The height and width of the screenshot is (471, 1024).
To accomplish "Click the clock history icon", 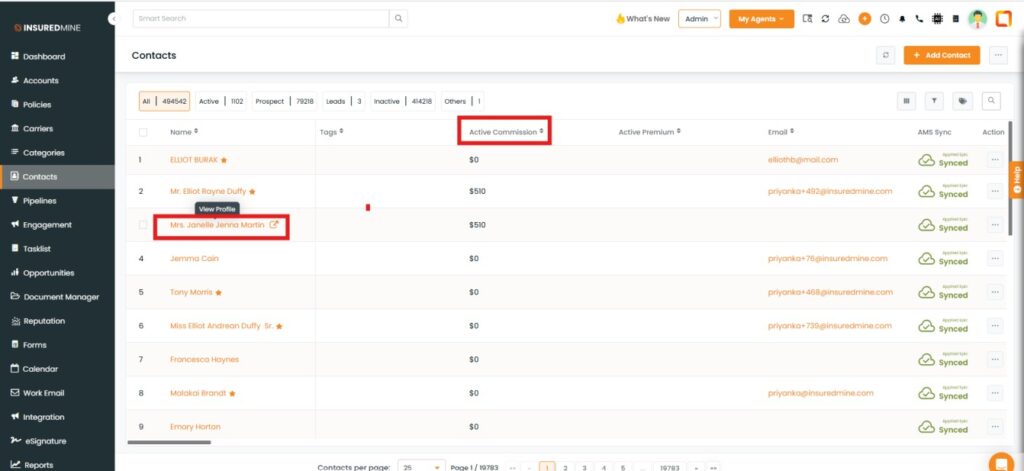I will 884,19.
